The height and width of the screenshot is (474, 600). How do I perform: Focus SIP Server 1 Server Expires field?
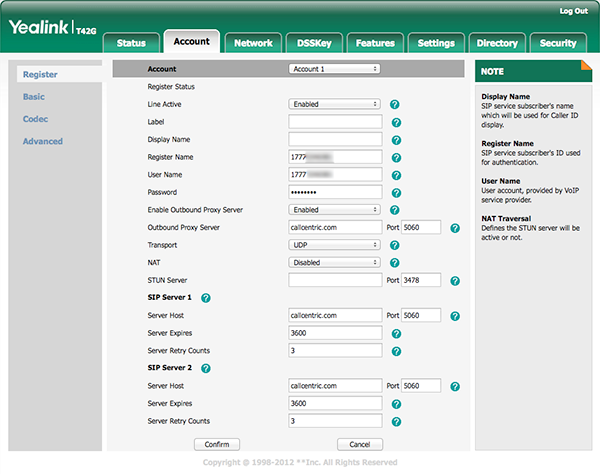335,333
